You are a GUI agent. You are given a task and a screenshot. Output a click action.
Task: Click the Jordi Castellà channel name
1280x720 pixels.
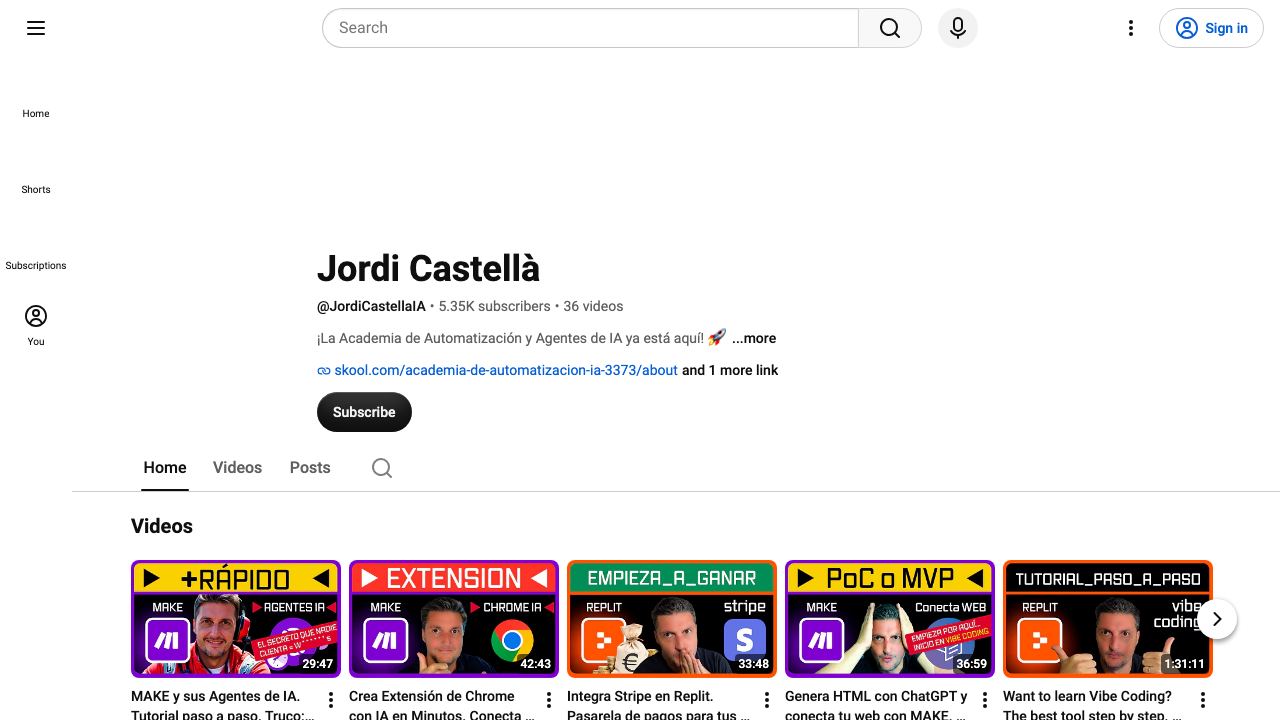tap(428, 268)
